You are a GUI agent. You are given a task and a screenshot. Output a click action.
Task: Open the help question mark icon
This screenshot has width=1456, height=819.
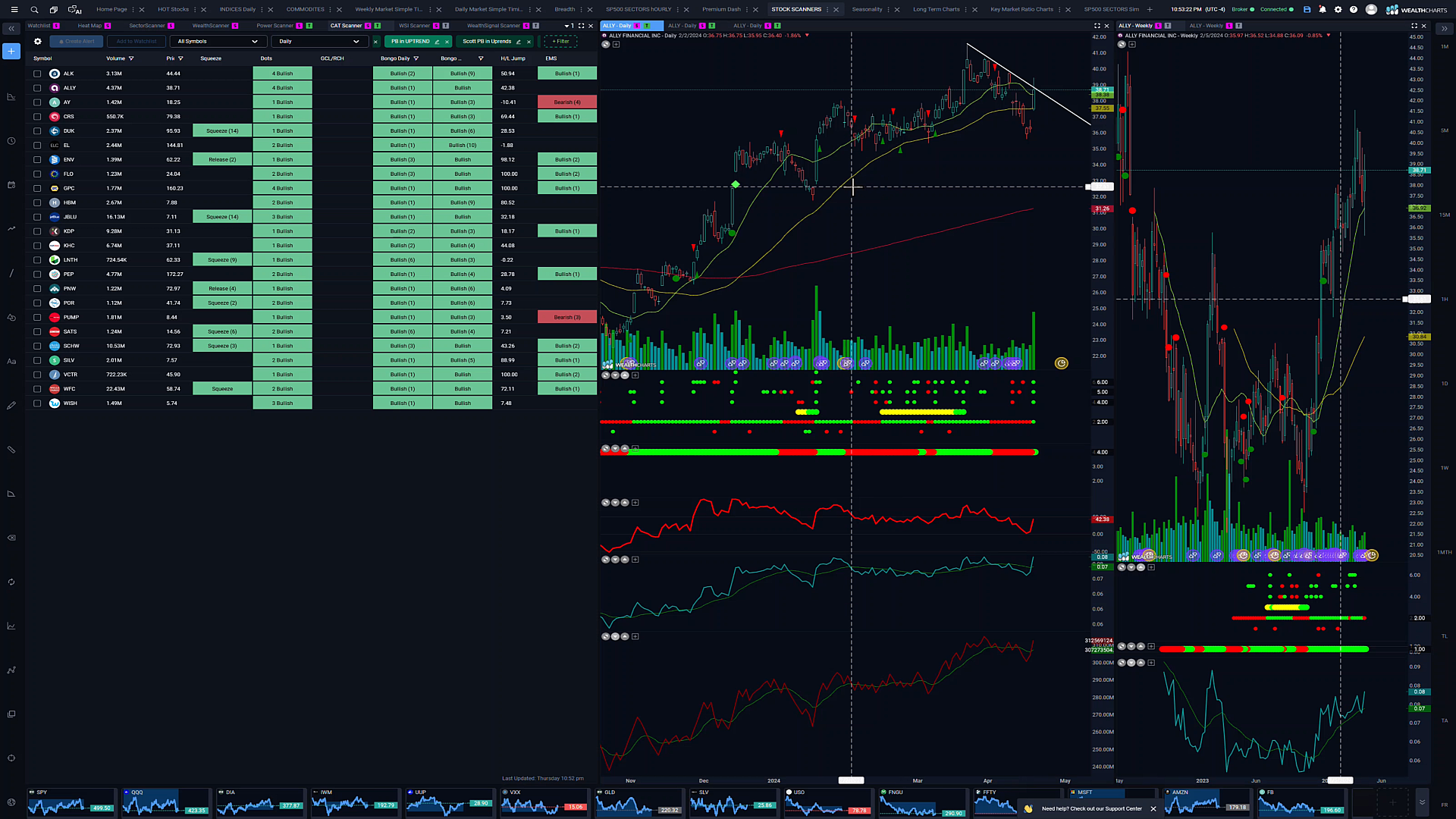[x=1354, y=10]
